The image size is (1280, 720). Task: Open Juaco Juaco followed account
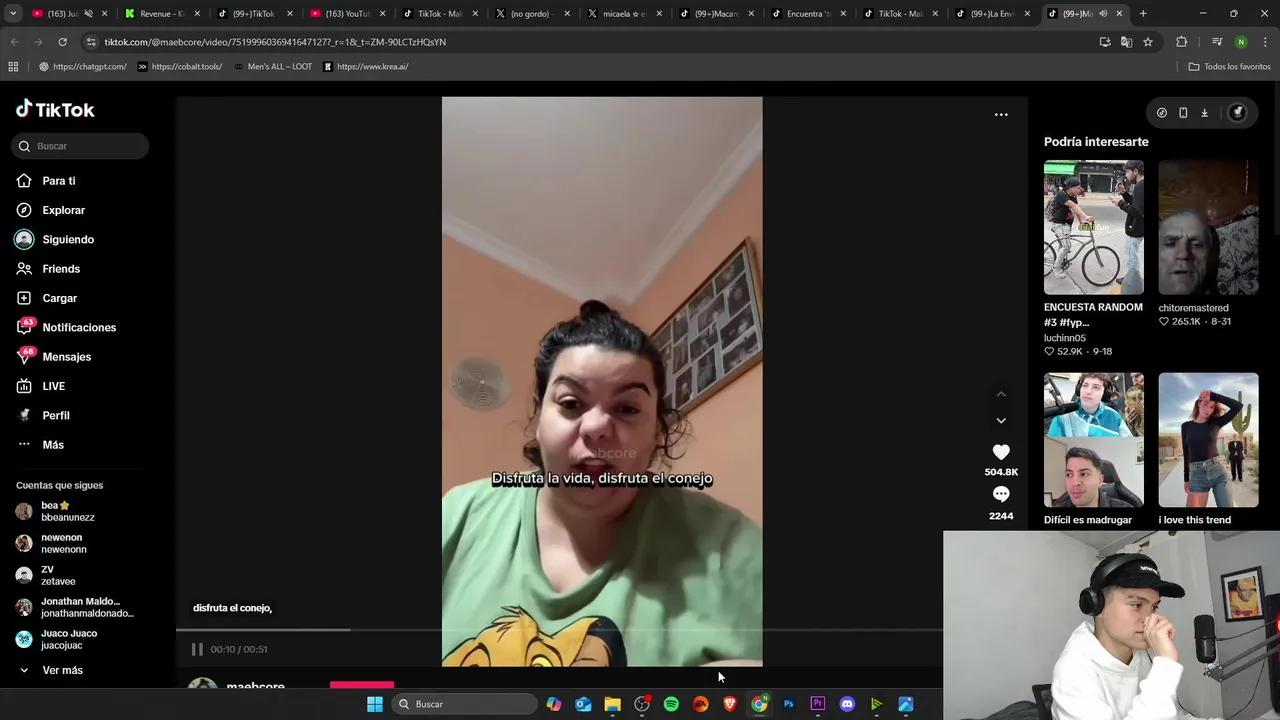point(69,639)
